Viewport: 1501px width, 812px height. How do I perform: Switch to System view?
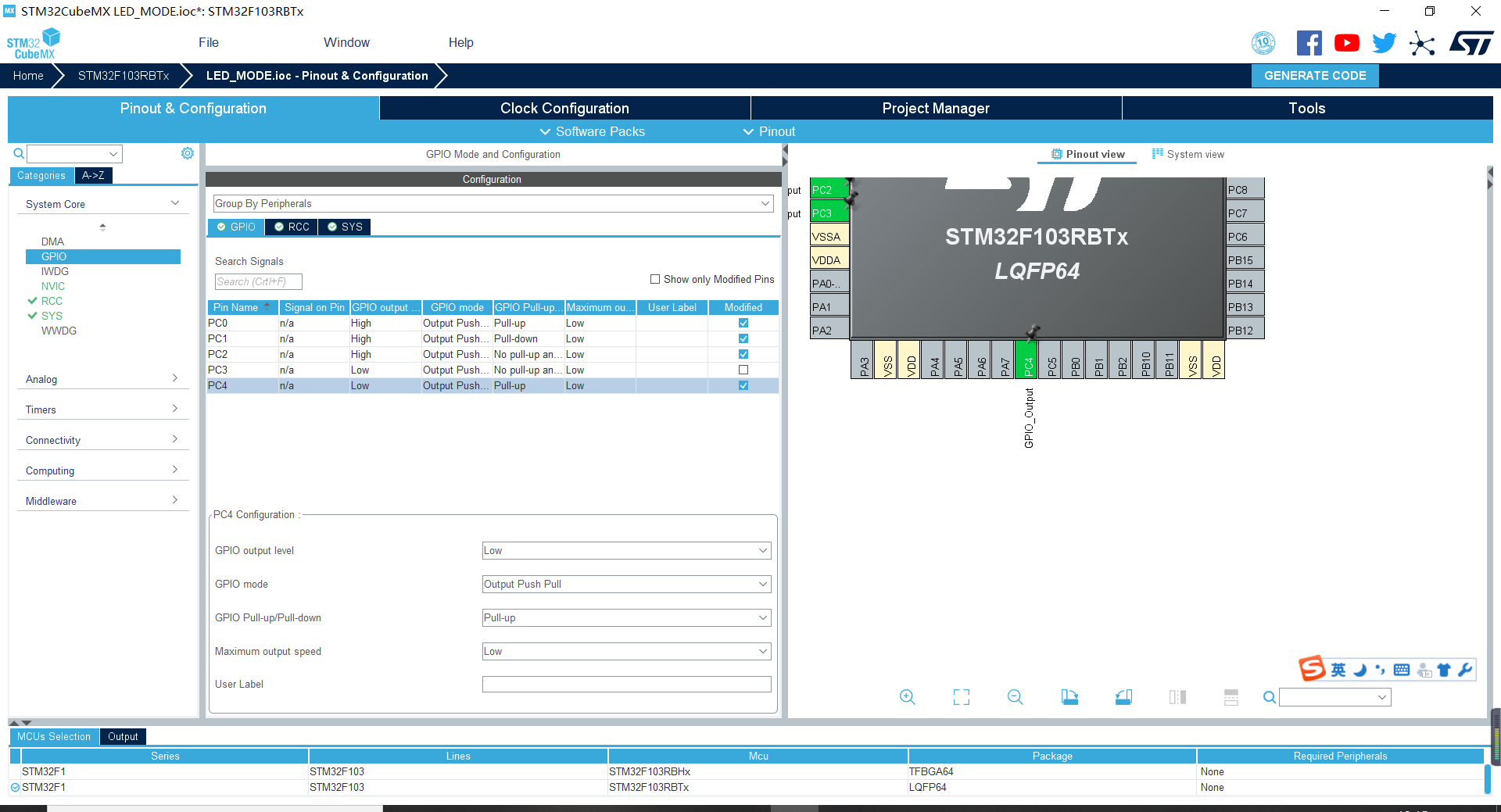(x=1188, y=154)
